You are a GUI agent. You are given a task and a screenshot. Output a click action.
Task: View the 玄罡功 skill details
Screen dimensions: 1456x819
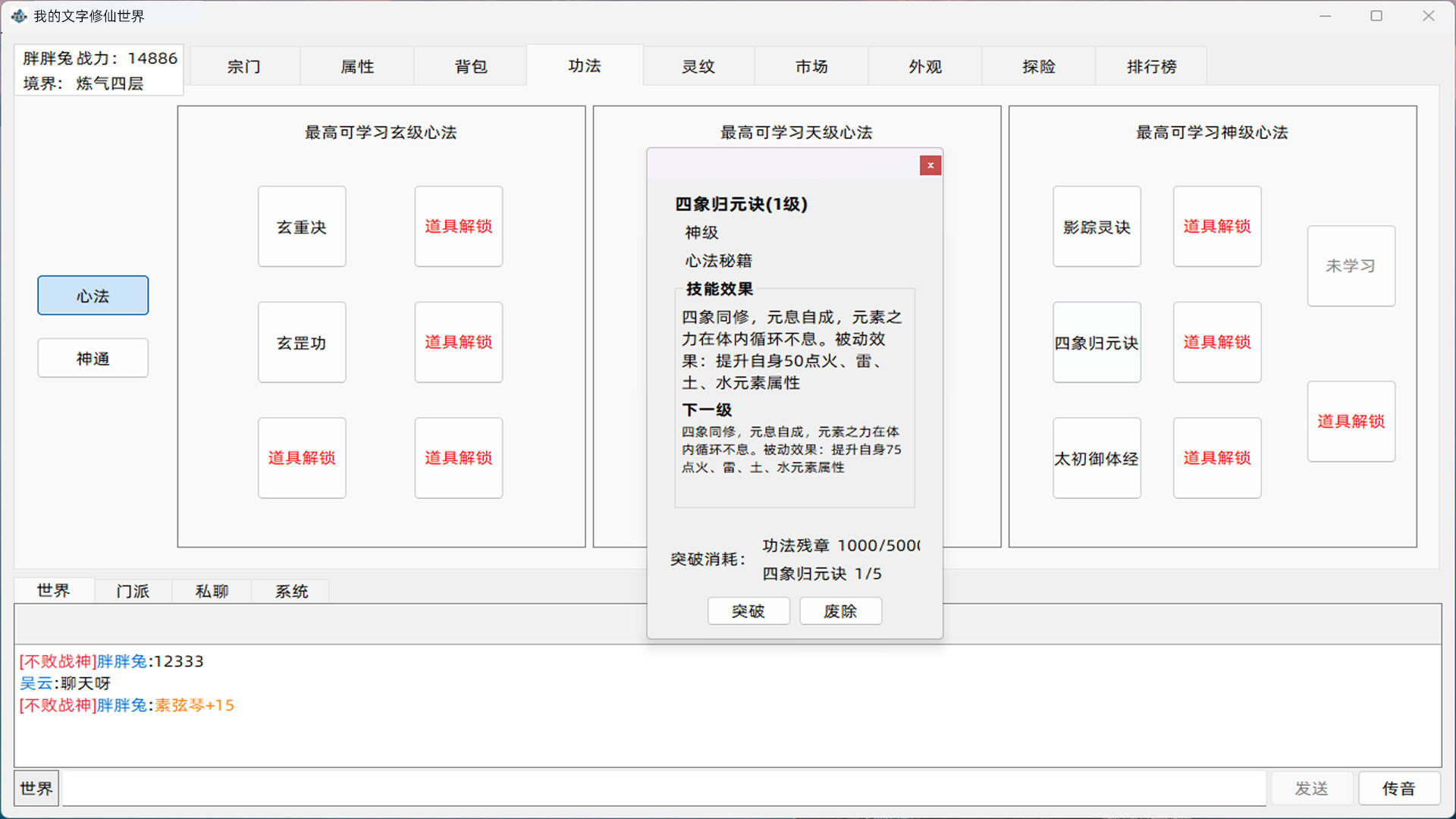click(301, 342)
